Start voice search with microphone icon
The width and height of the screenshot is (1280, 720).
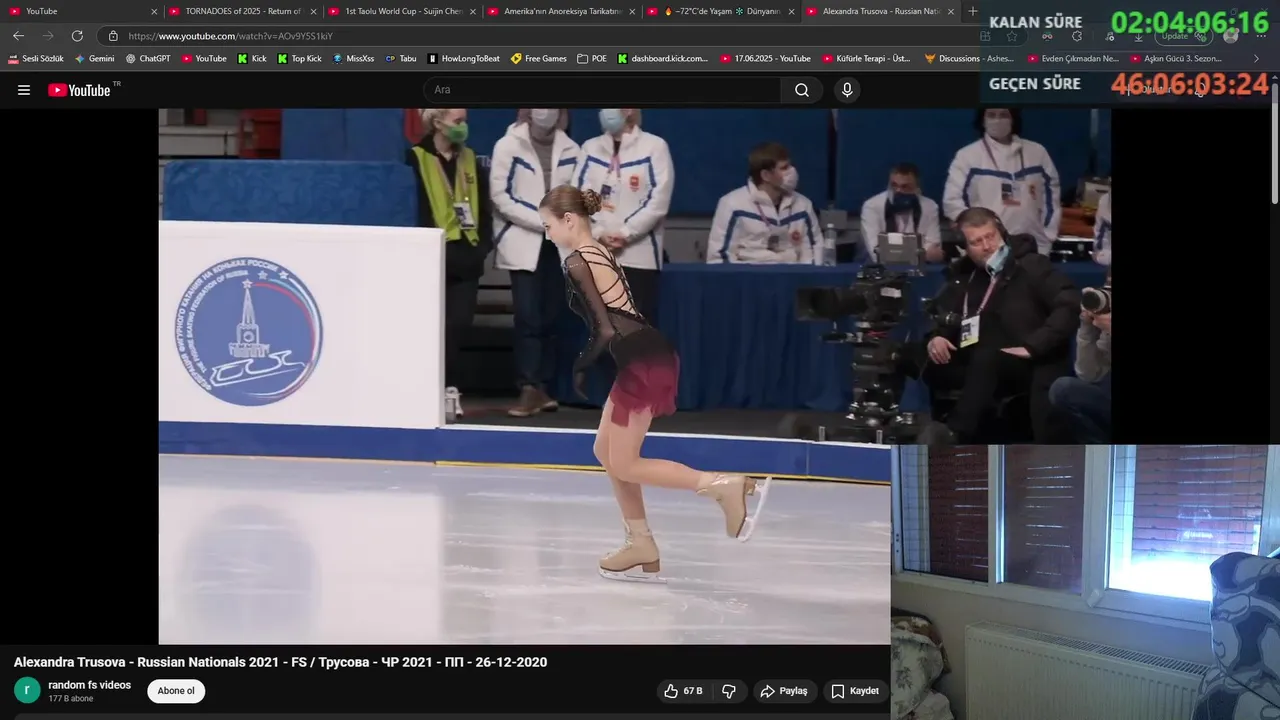(x=847, y=90)
